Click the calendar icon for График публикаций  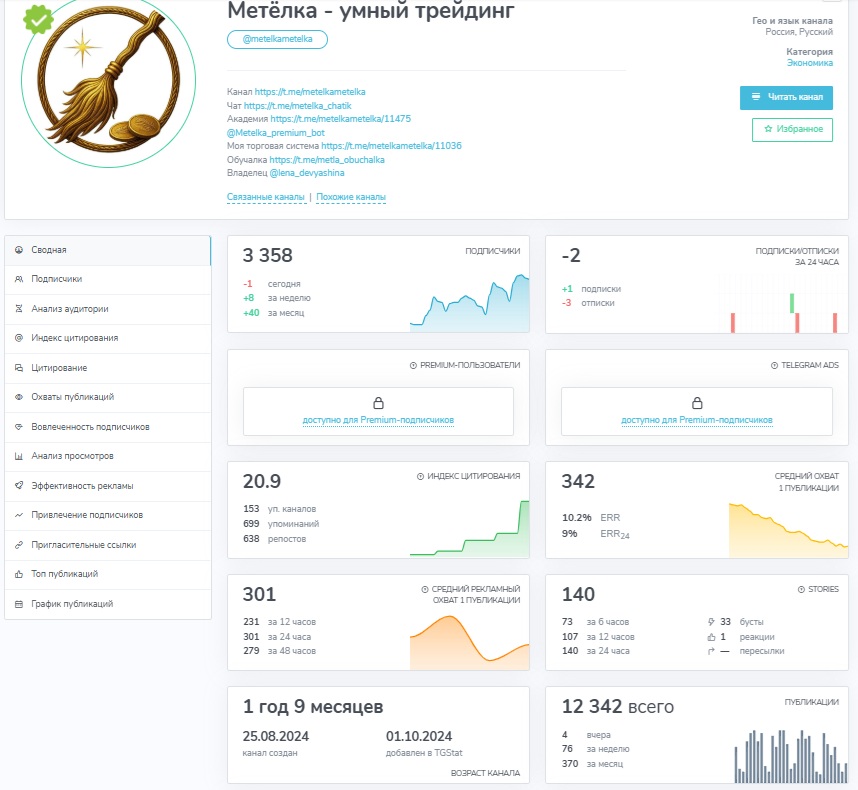(19, 604)
